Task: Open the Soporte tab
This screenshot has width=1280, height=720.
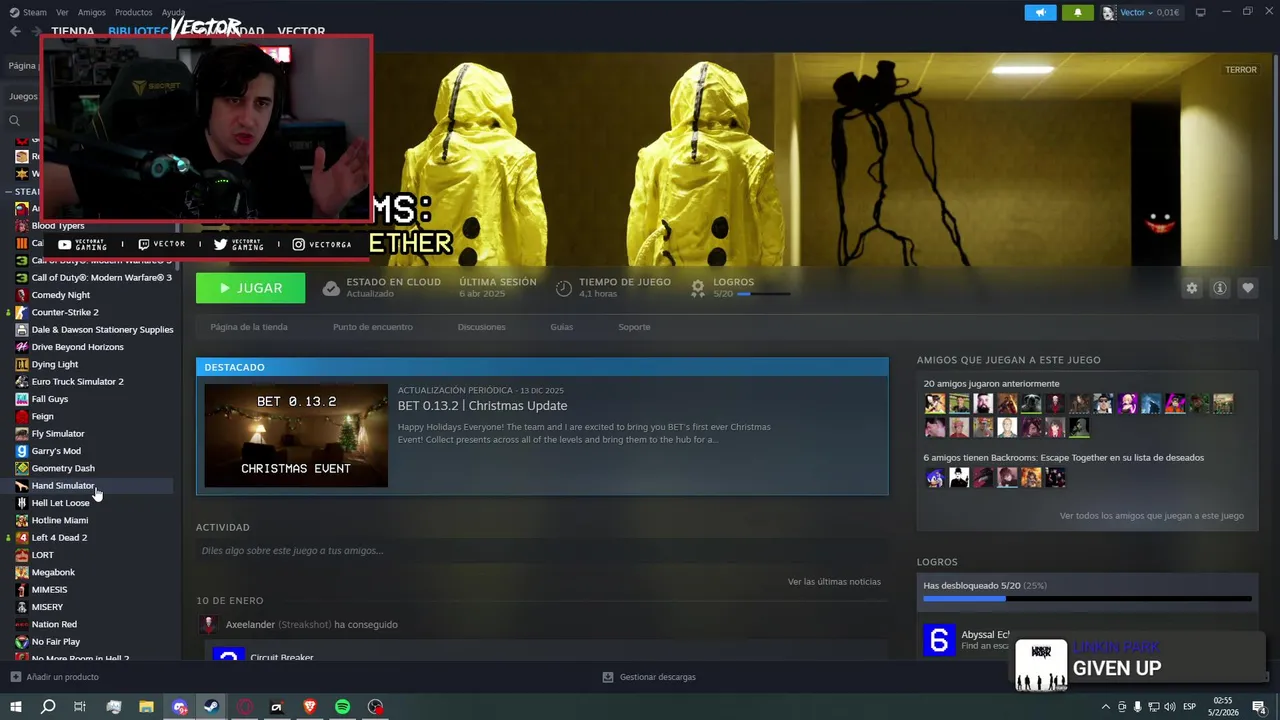Action: coord(634,327)
